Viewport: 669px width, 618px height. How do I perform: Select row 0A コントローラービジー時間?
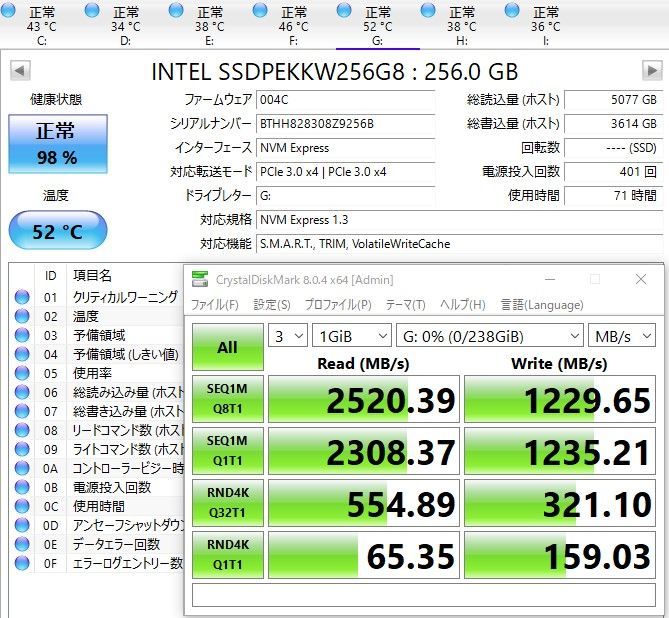[x=98, y=468]
